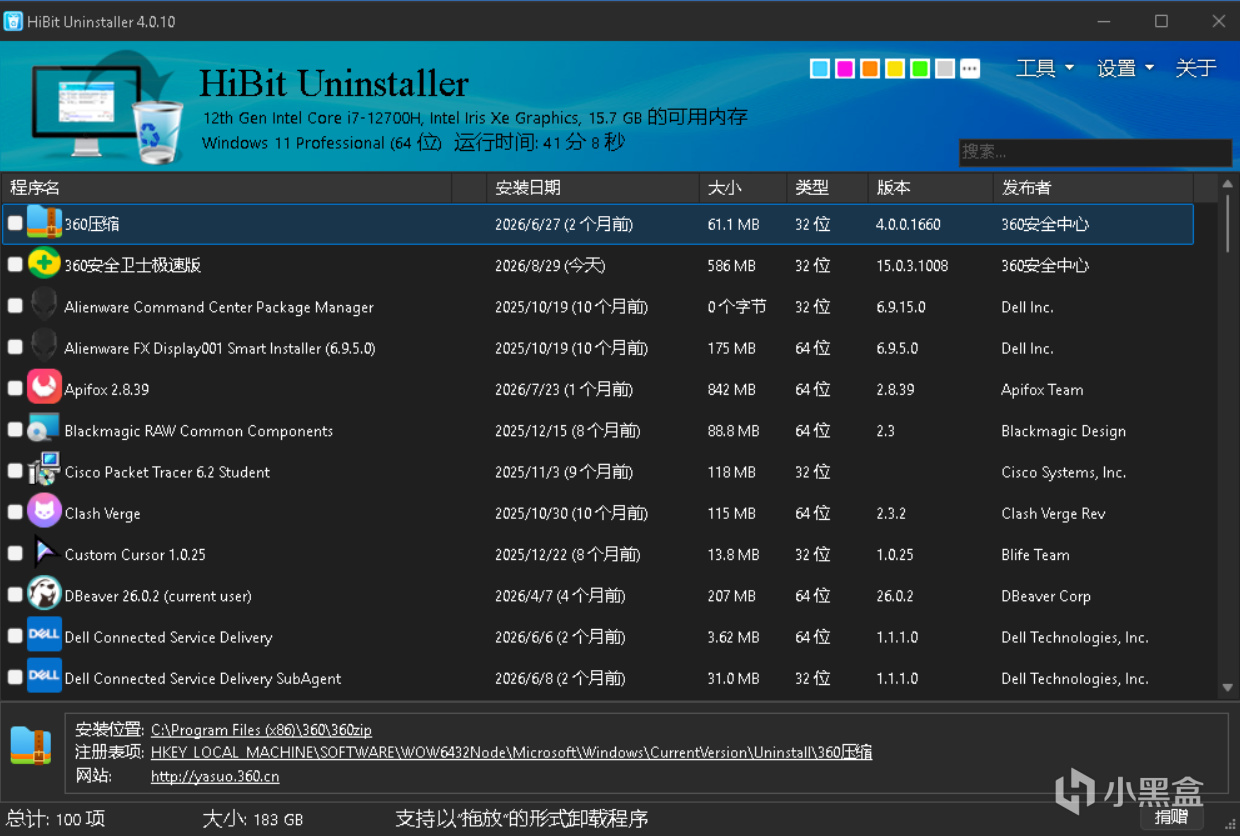The image size is (1240, 836).
Task: Sort list by 版本 column header
Action: click(930, 188)
